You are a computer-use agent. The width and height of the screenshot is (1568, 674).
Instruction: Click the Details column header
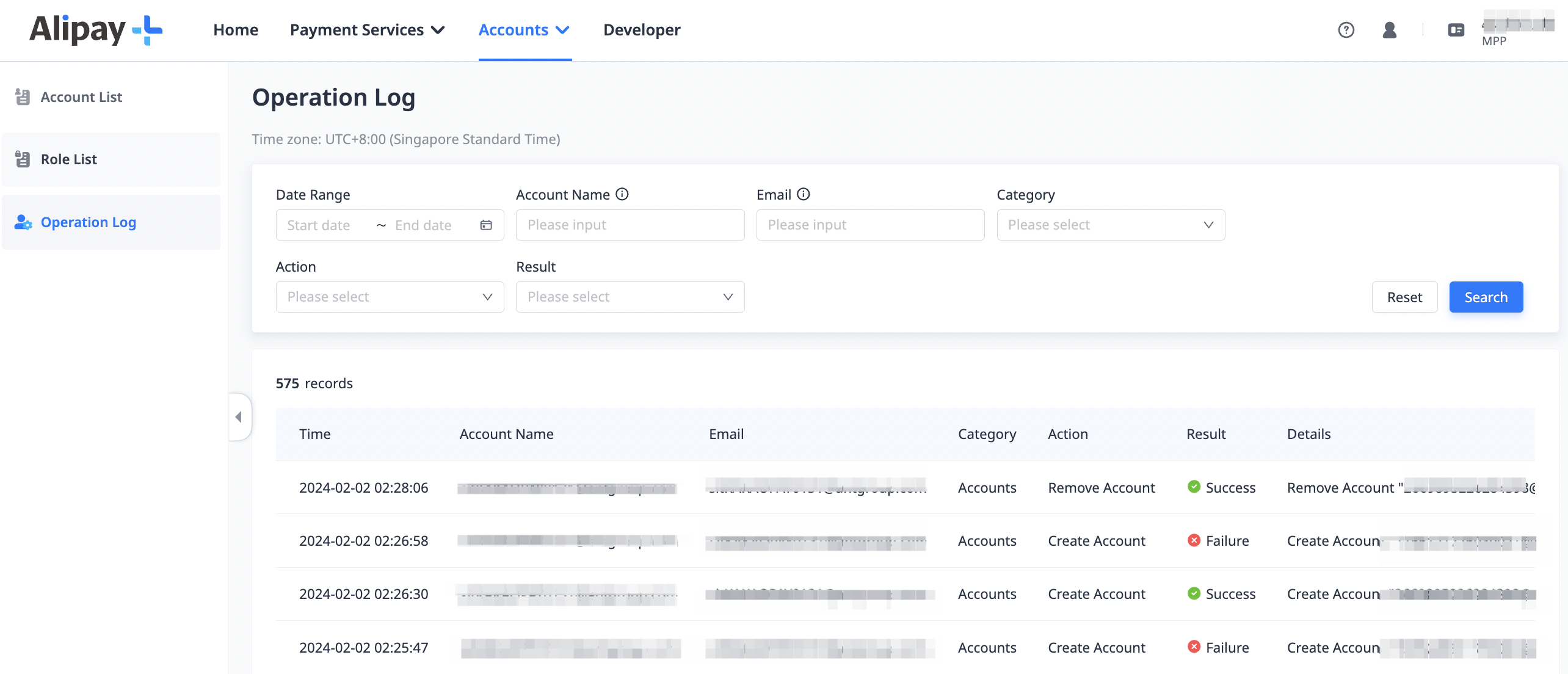tap(1308, 434)
